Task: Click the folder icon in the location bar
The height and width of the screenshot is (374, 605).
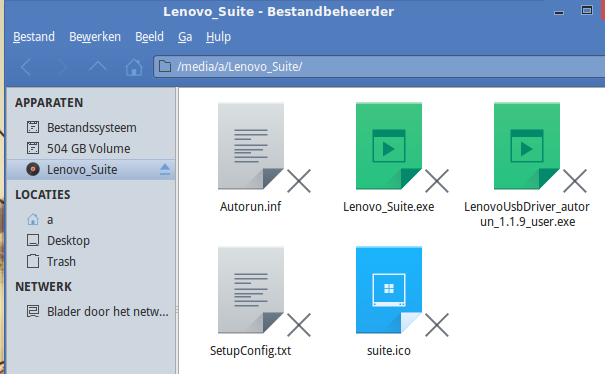Action: coord(165,66)
